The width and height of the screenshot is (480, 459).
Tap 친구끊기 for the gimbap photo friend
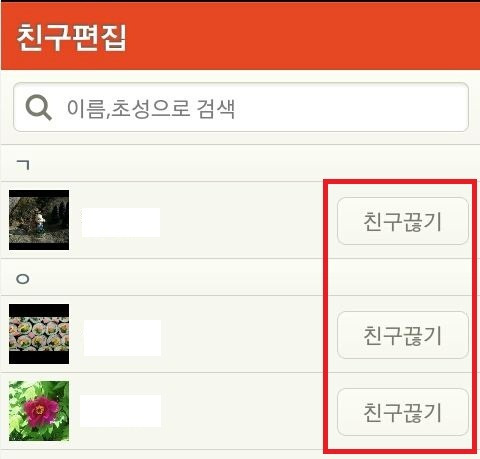[403, 335]
